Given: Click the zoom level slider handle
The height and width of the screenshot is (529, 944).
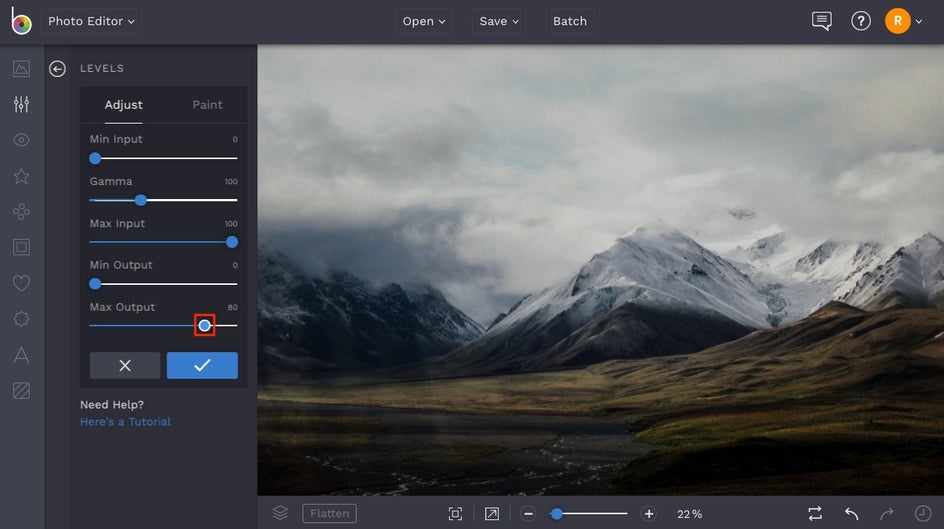Looking at the screenshot, I should coord(557,513).
